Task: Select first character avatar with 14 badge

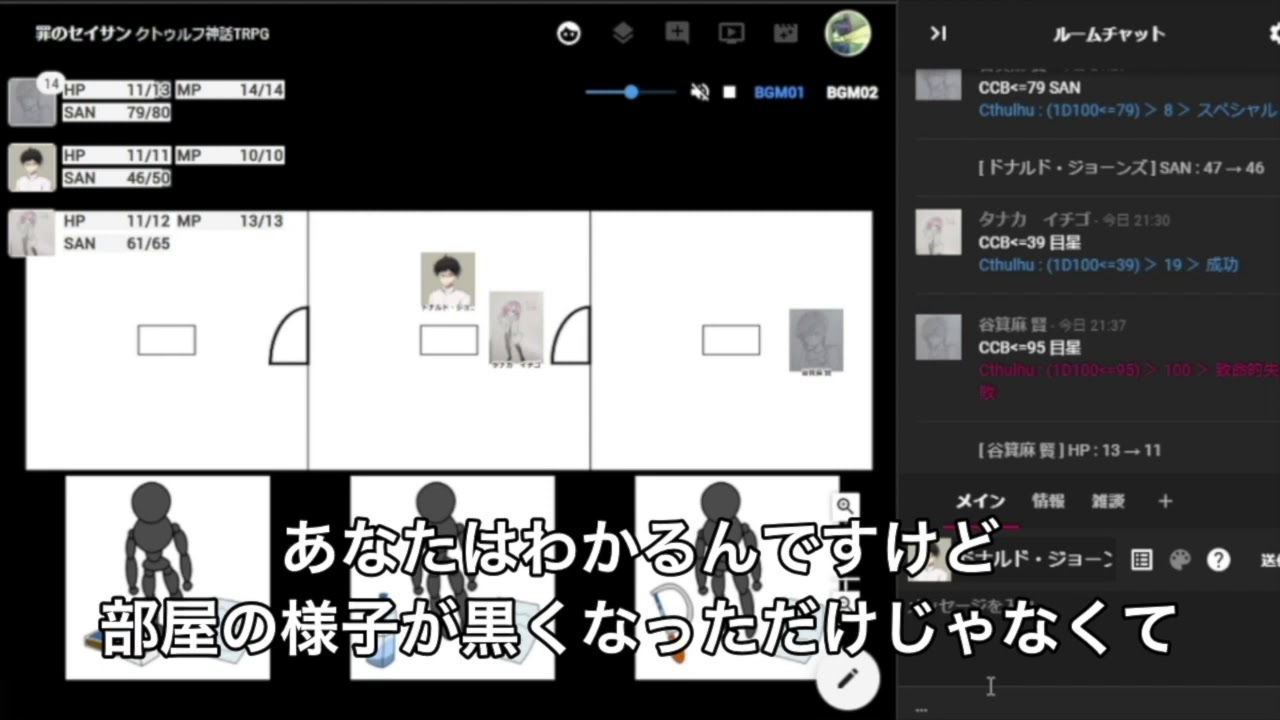Action: coord(32,102)
